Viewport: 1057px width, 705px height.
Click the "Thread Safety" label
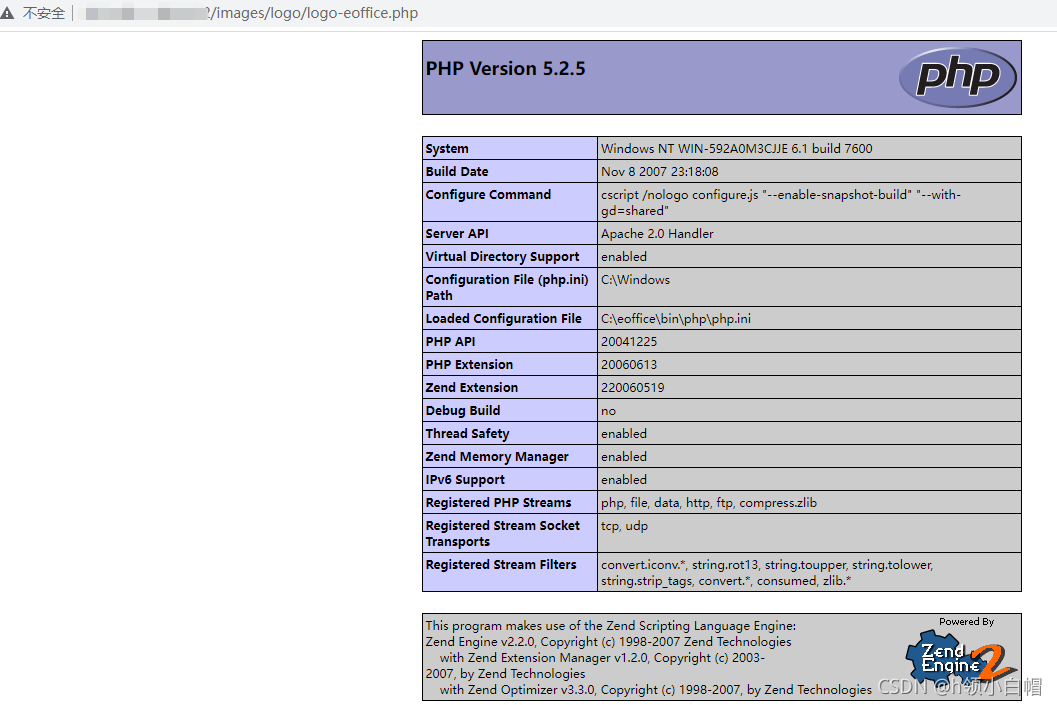[467, 433]
